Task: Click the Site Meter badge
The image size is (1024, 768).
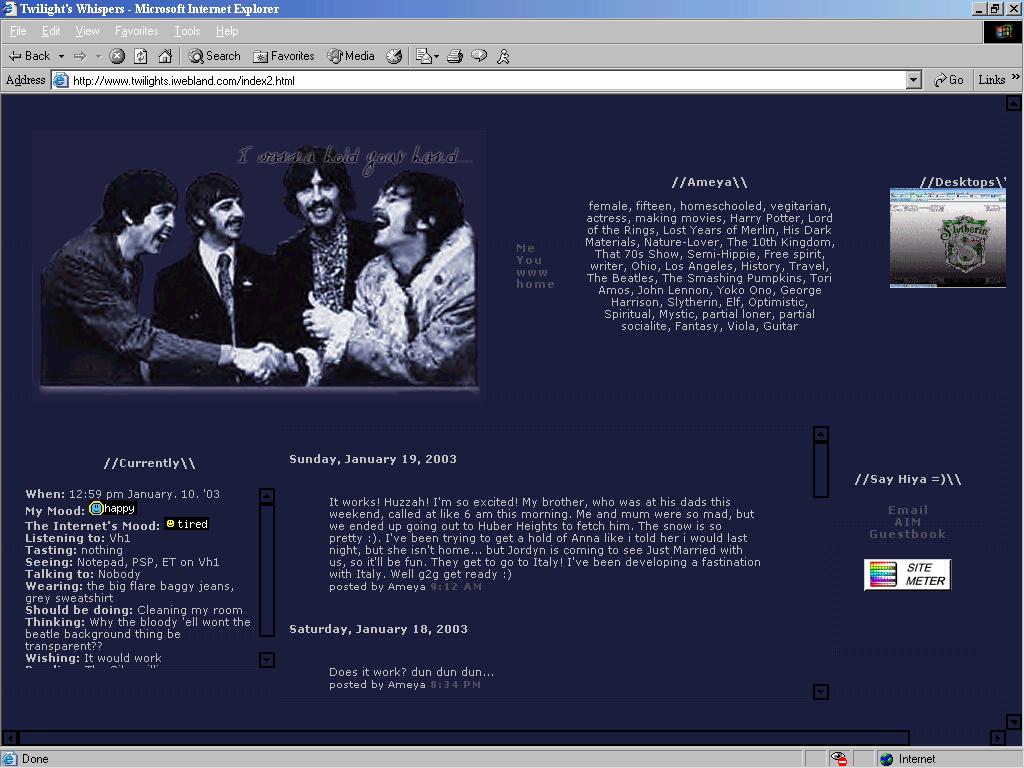Action: tap(907, 575)
